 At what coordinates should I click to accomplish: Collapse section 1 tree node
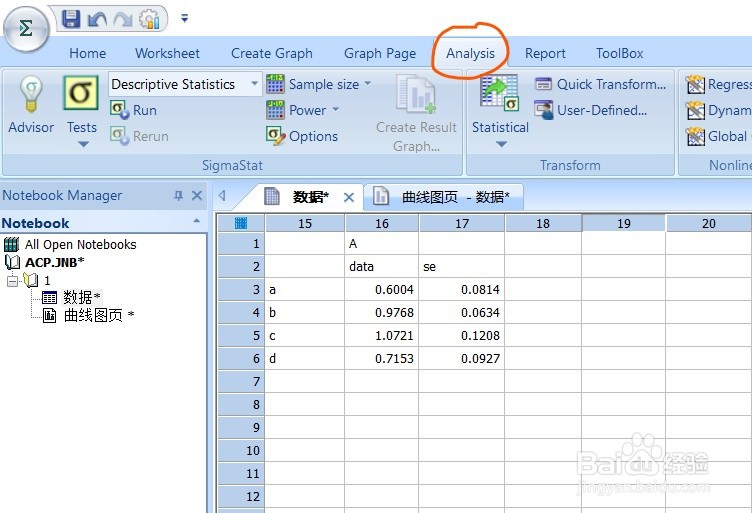click(x=12, y=280)
